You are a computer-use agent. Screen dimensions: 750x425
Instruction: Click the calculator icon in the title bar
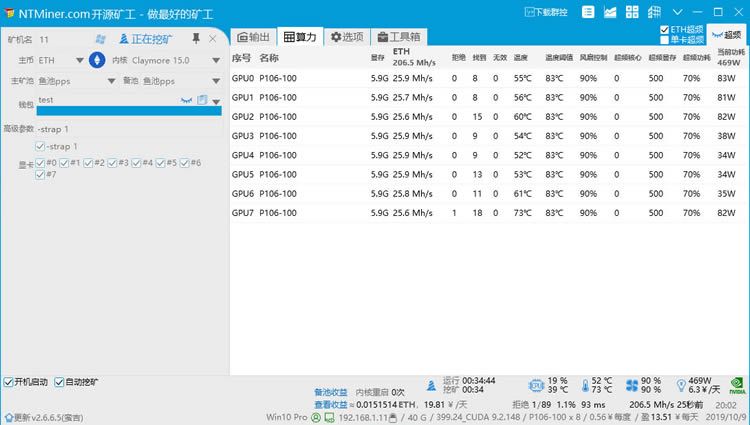[654, 12]
